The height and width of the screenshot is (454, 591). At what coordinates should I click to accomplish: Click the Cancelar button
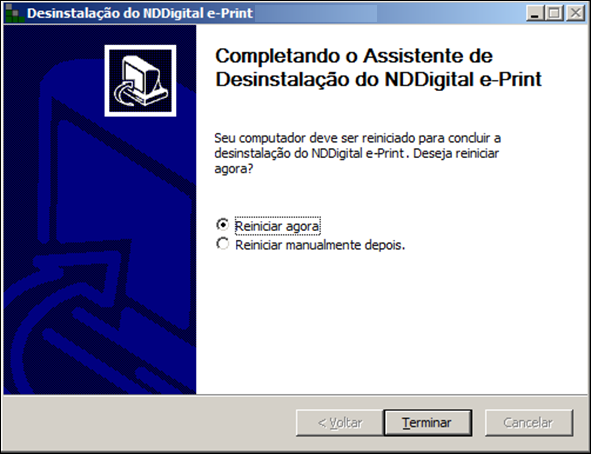click(x=528, y=423)
